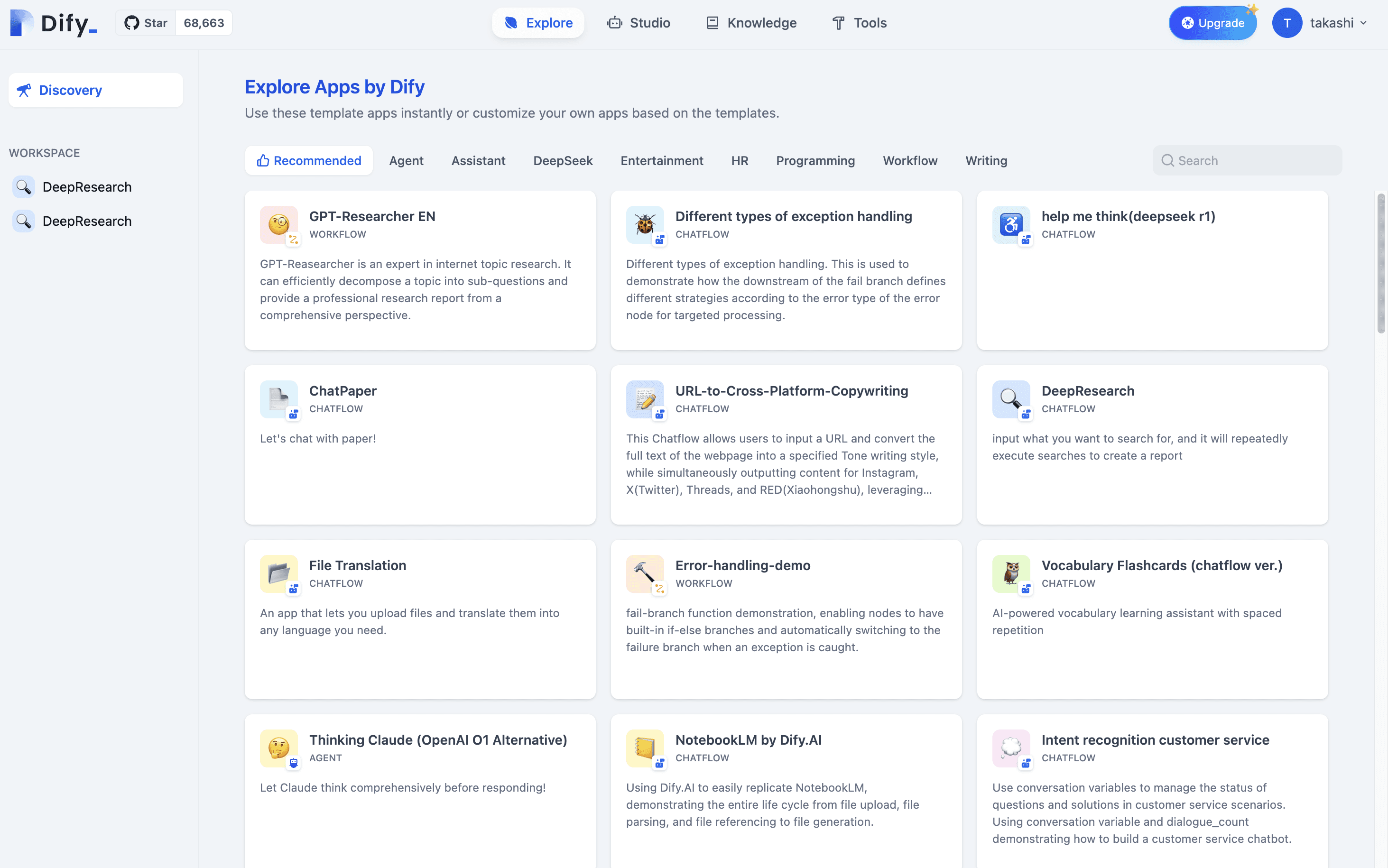Open first DeepResearch in workspace sidebar
The height and width of the screenshot is (868, 1388).
[87, 187]
